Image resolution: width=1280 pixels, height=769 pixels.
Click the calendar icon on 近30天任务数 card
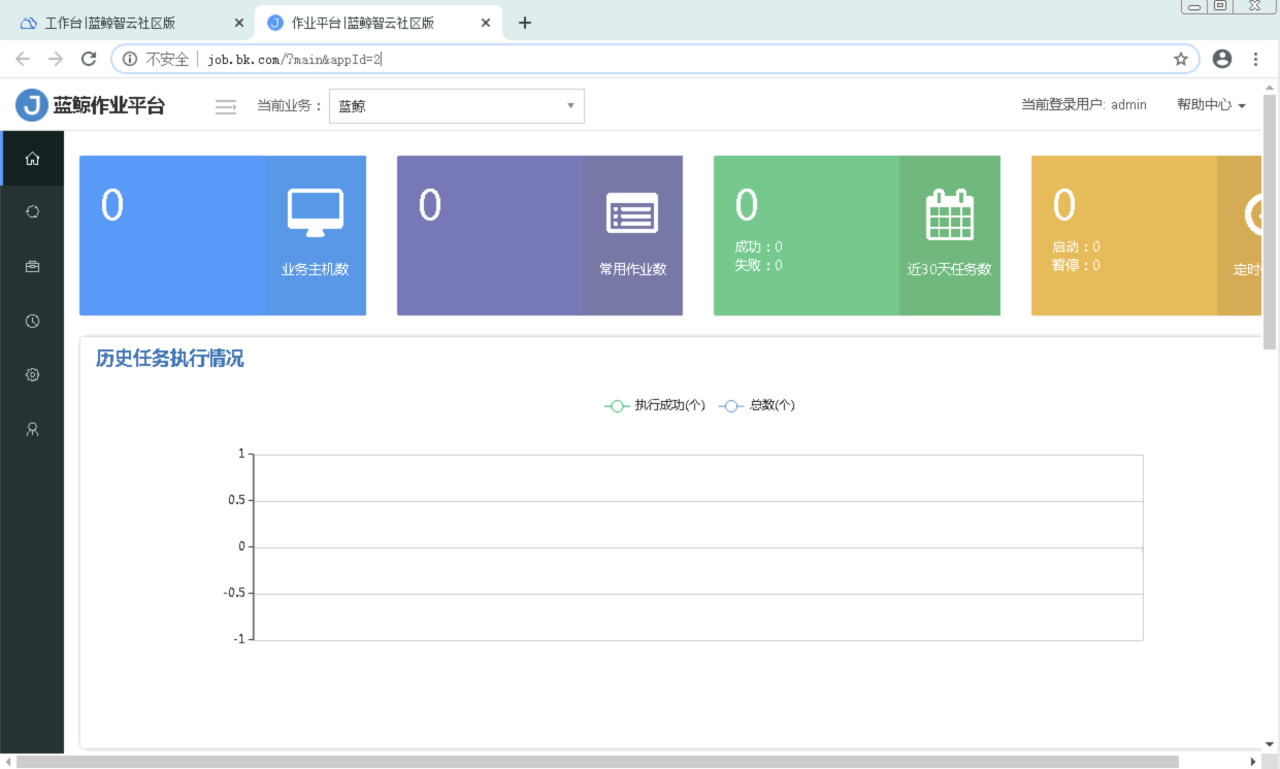[x=949, y=213]
